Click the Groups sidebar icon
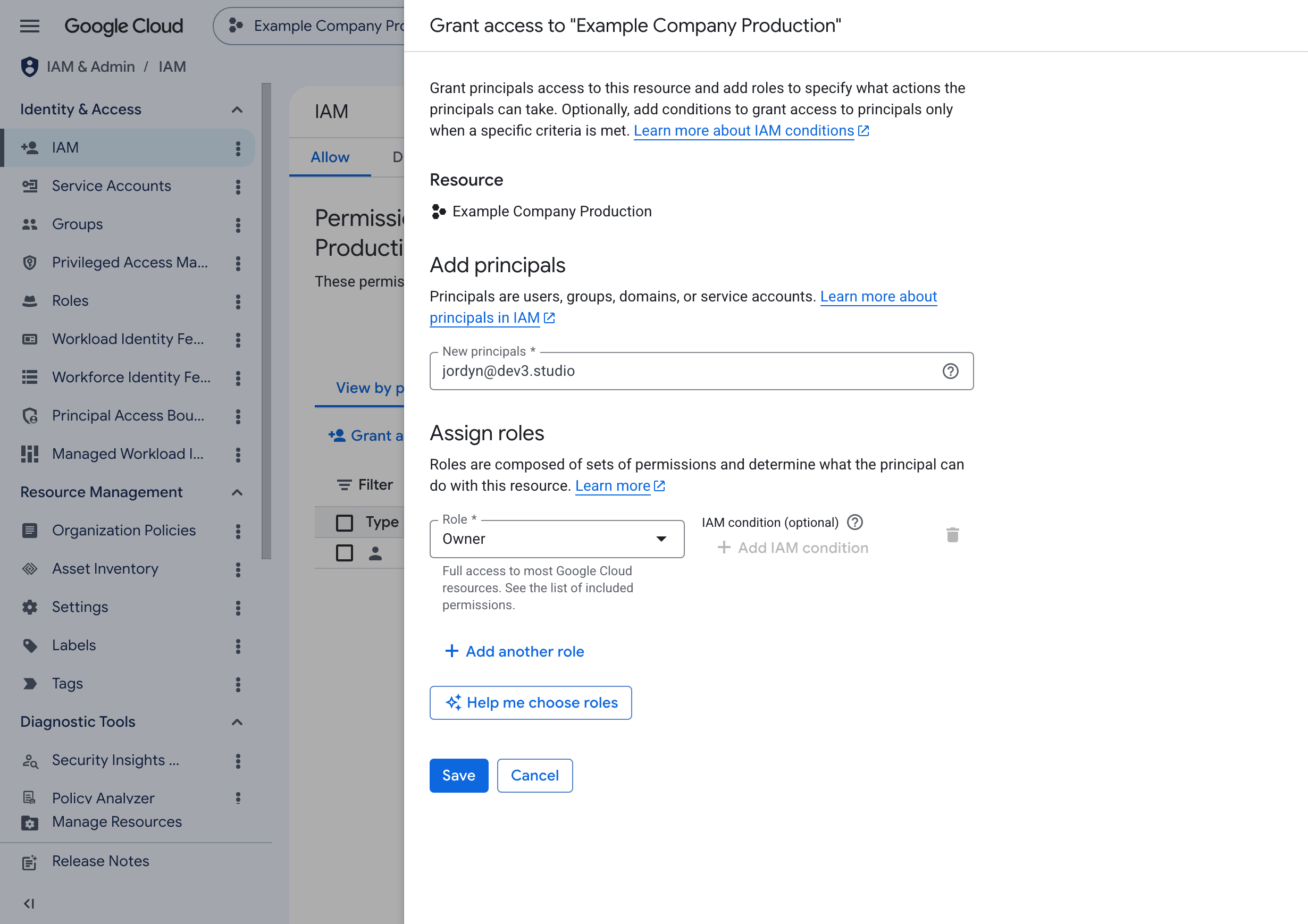The width and height of the screenshot is (1308, 924). tap(30, 224)
